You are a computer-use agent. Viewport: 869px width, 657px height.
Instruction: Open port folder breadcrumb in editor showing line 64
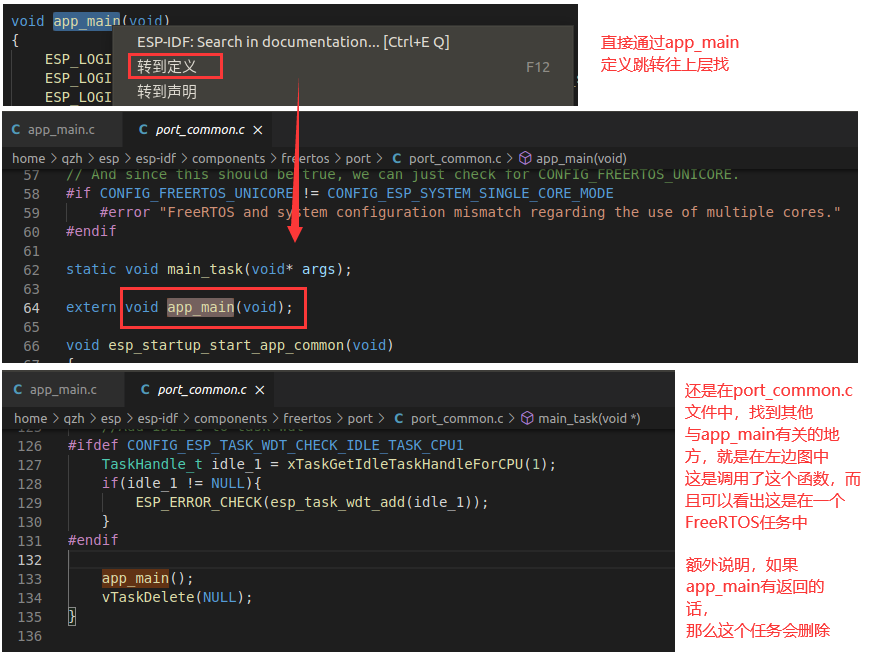(x=358, y=159)
